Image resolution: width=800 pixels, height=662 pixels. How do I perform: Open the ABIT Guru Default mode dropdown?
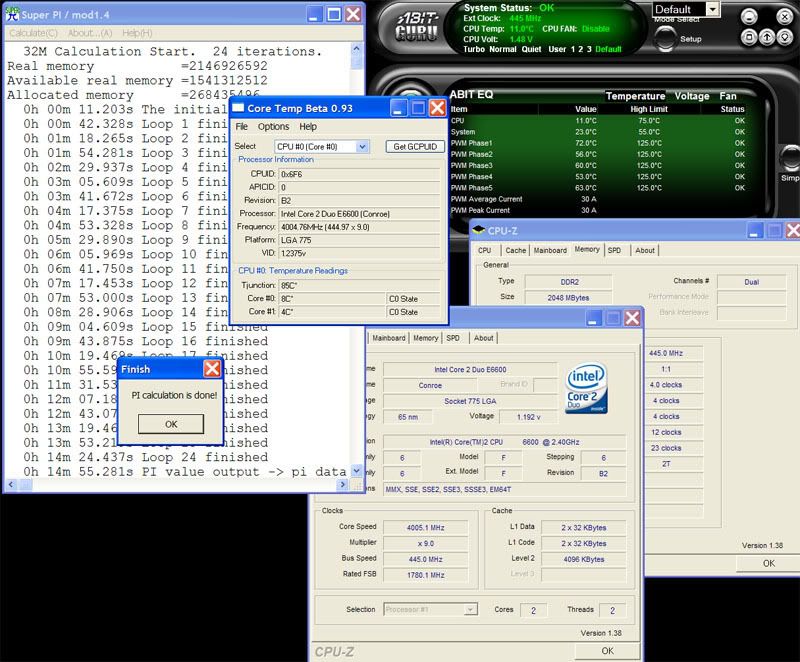click(712, 9)
